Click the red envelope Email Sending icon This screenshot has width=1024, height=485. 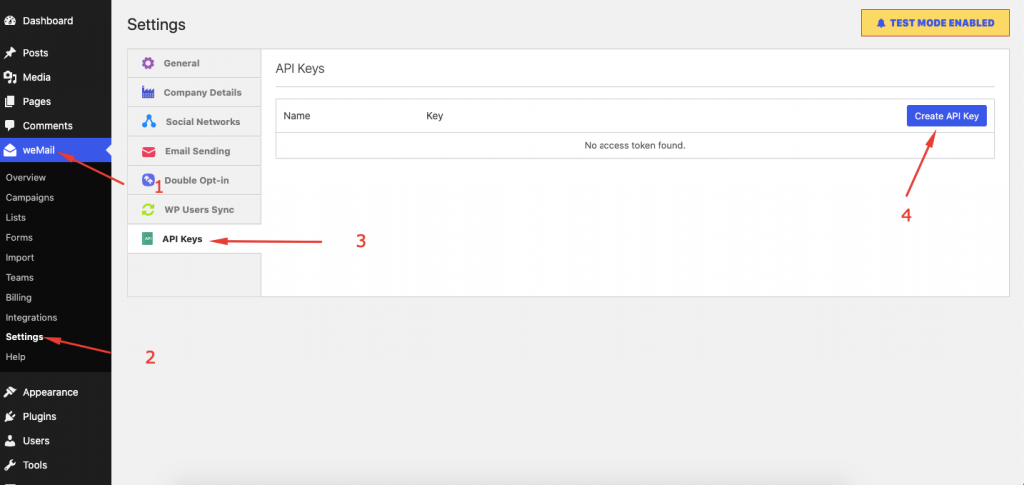(x=148, y=151)
